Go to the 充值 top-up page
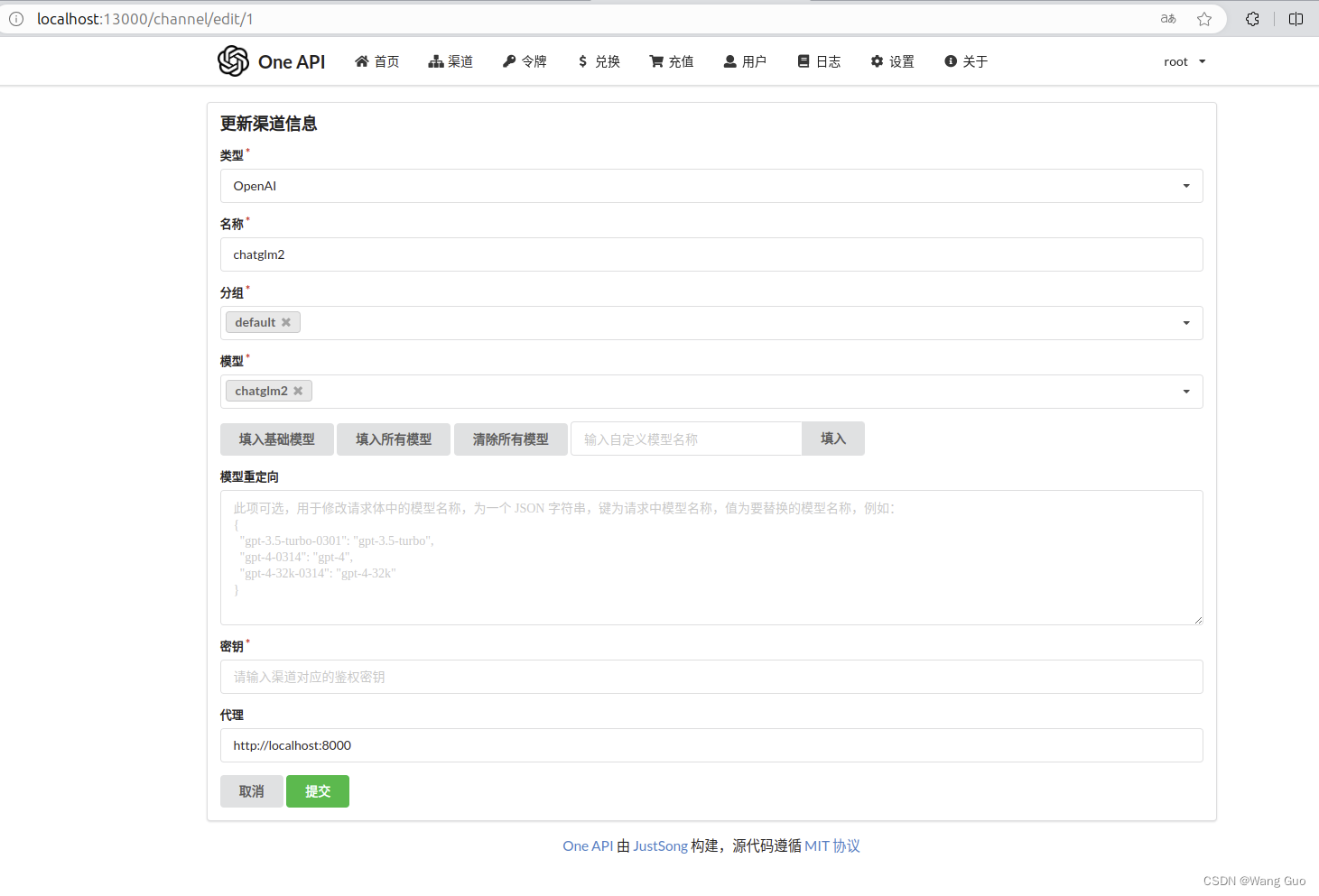Image resolution: width=1319 pixels, height=896 pixels. click(x=672, y=61)
